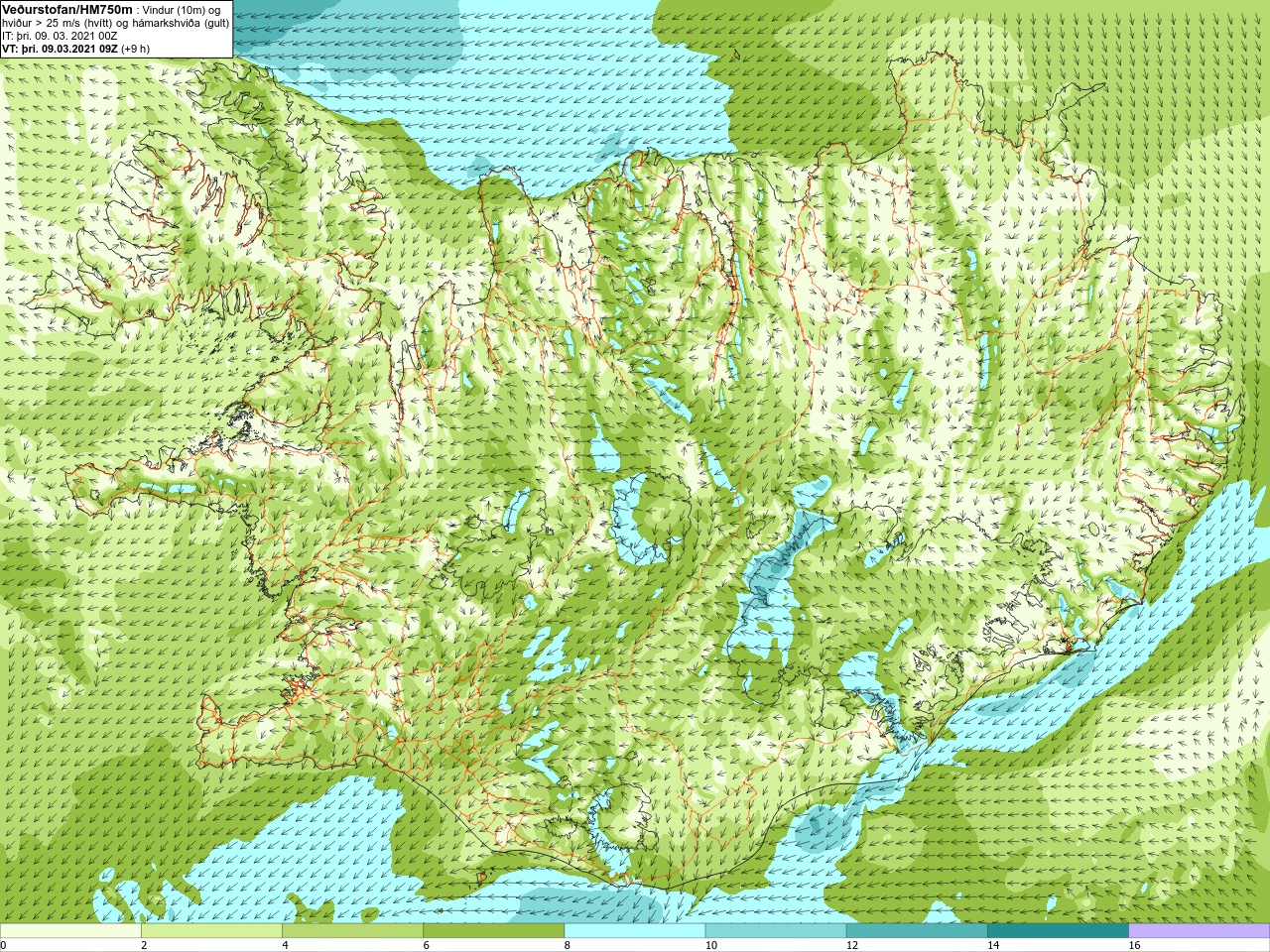Click the legend tick label "0"
Viewport: 1270px width, 952px height.
3,945
